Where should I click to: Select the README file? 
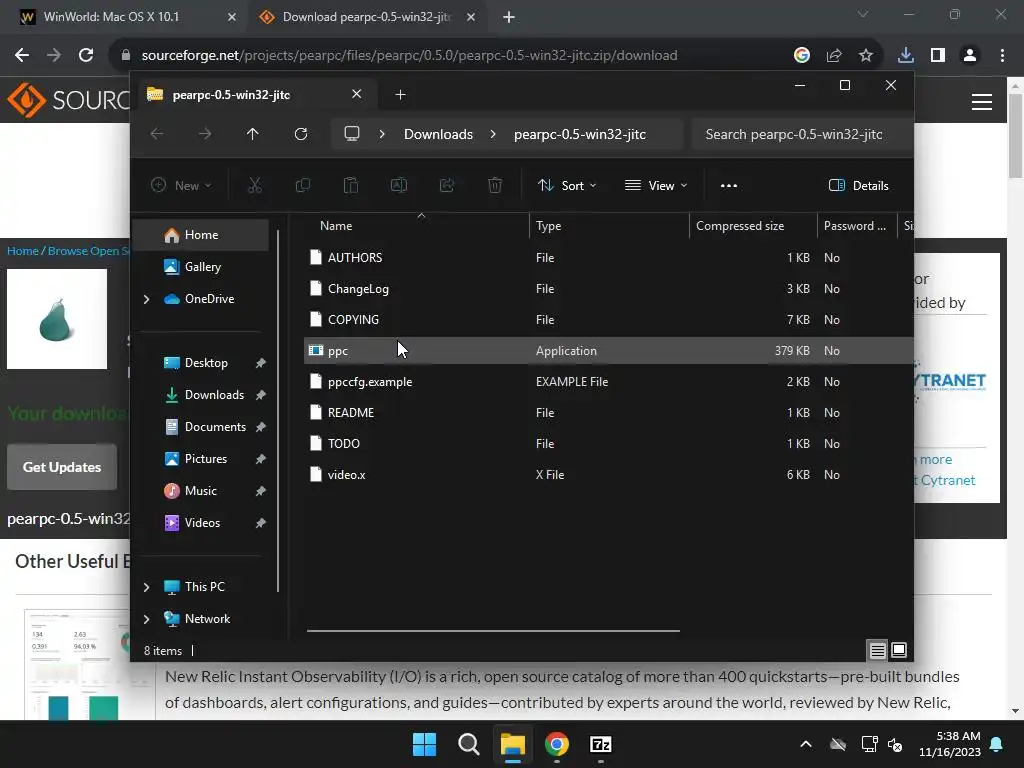pos(608,413)
